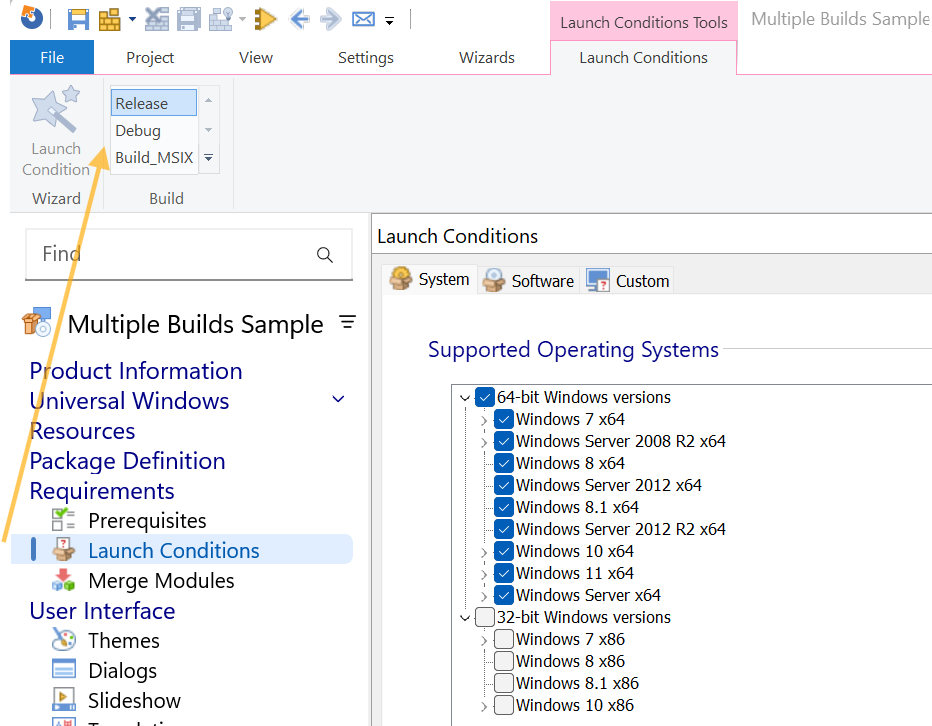Open the Slideshow page
Screen dimensions: 932x726
[x=134, y=700]
